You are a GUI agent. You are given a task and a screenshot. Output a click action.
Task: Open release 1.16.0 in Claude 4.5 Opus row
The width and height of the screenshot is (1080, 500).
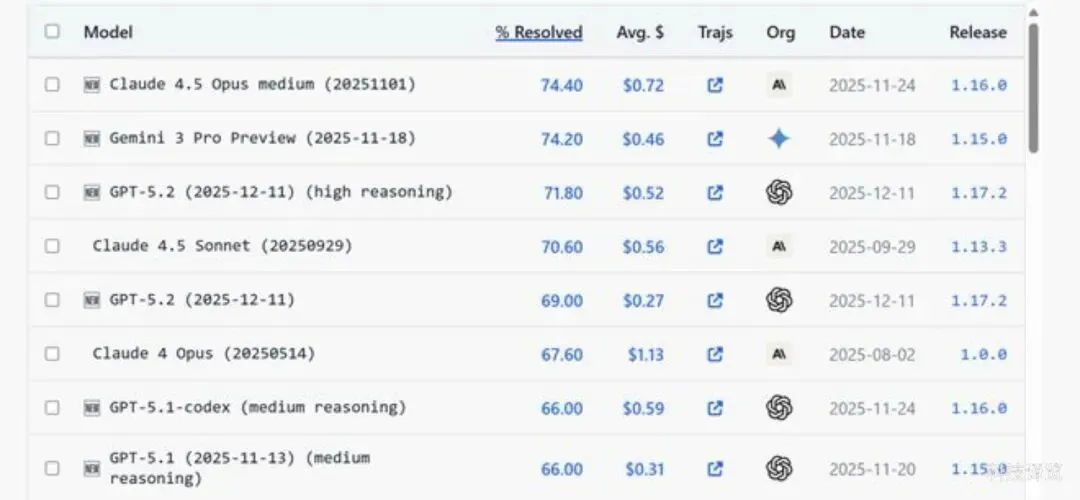[979, 85]
